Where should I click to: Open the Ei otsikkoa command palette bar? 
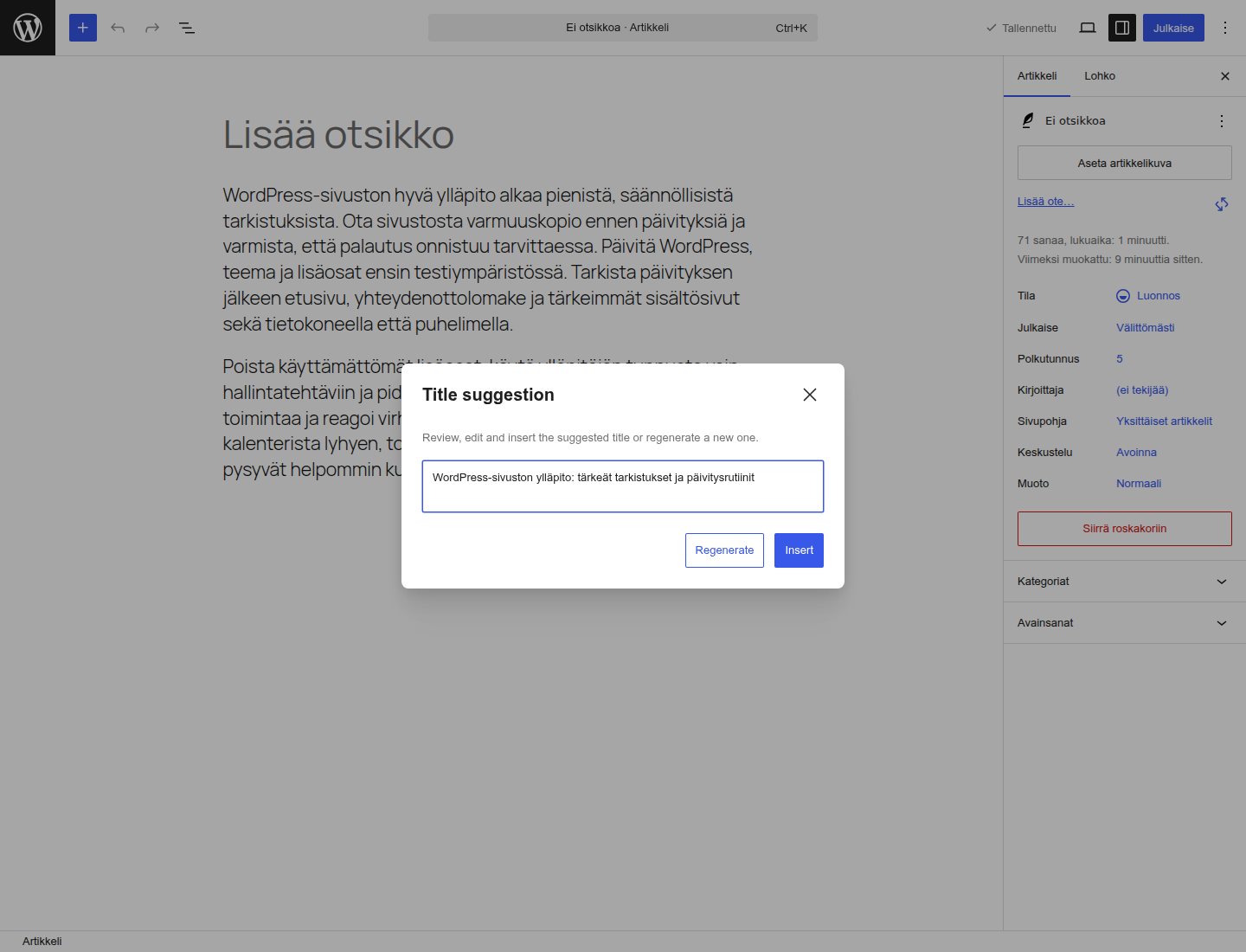click(x=623, y=28)
